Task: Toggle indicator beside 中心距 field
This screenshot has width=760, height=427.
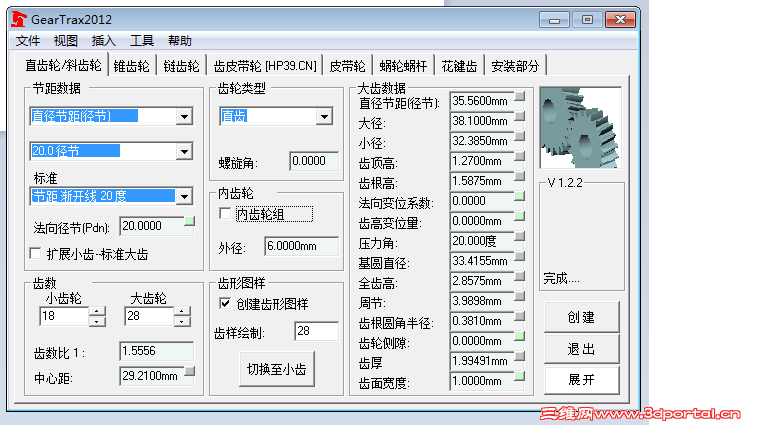Action: (190, 371)
